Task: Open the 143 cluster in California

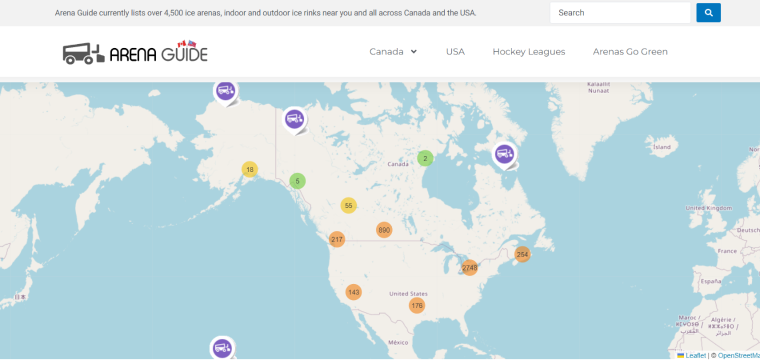Action: coord(353,292)
